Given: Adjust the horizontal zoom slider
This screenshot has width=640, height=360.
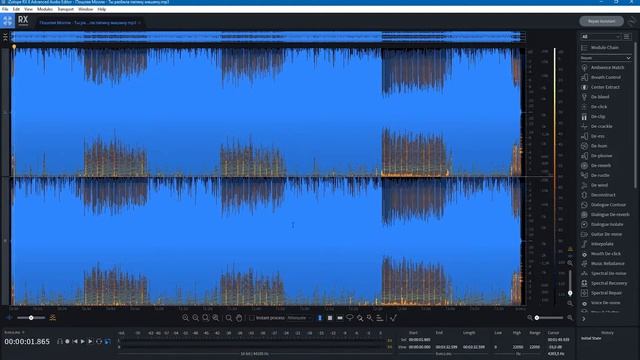Looking at the screenshot, I should point(549,318).
